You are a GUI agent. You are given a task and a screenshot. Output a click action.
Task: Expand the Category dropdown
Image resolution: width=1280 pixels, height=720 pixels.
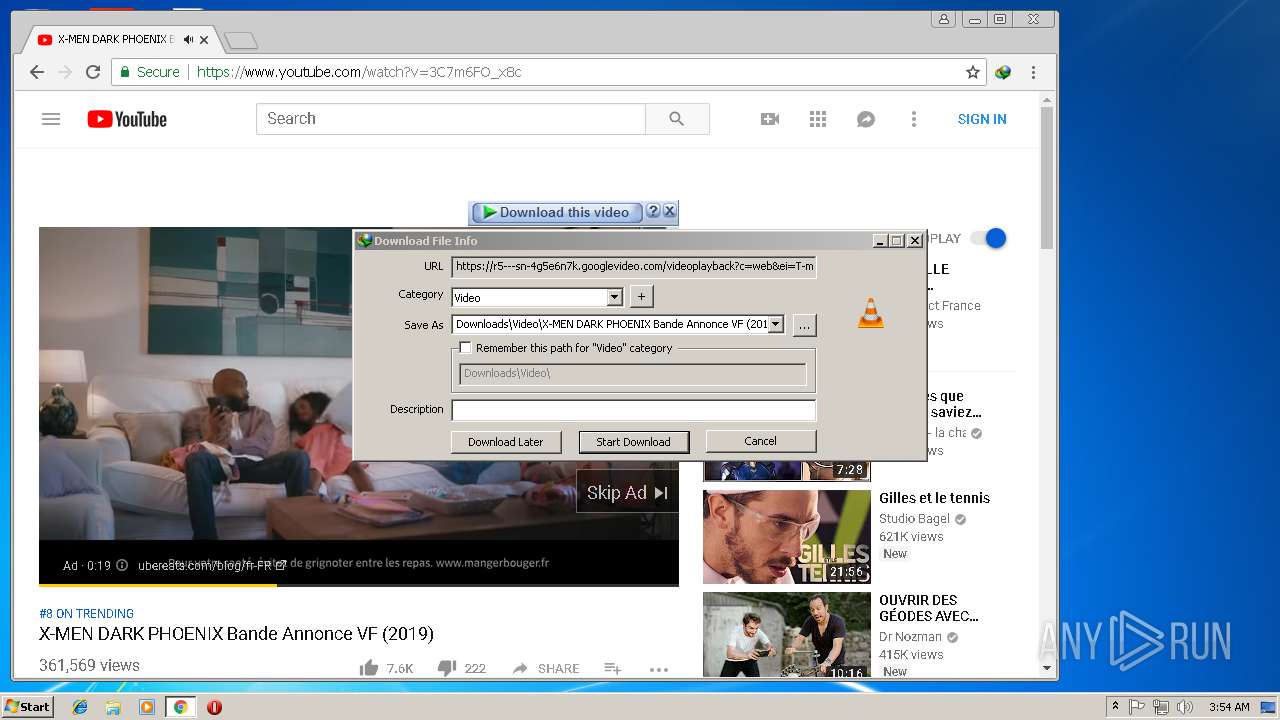point(615,297)
